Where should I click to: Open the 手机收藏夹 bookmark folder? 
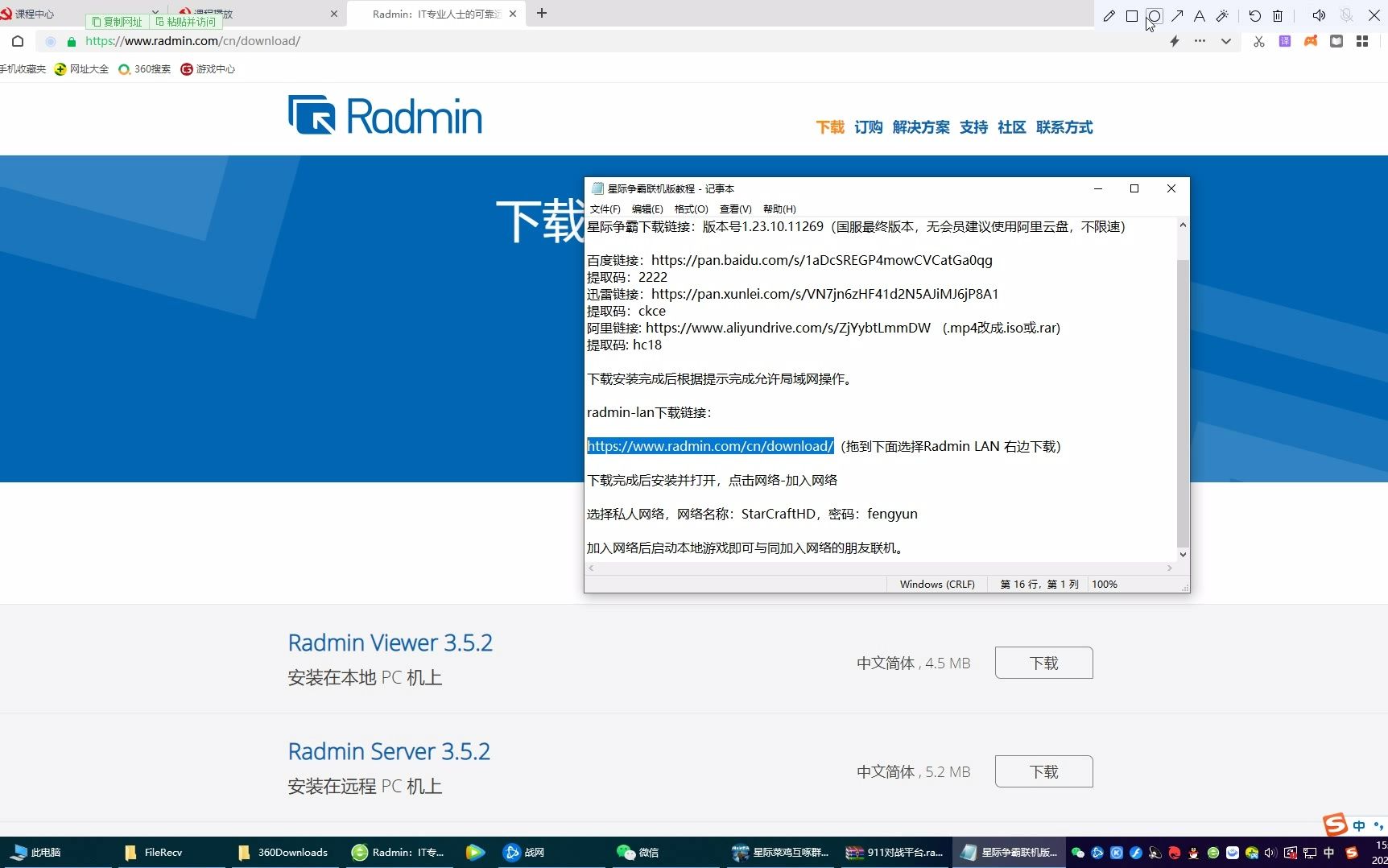(x=23, y=69)
